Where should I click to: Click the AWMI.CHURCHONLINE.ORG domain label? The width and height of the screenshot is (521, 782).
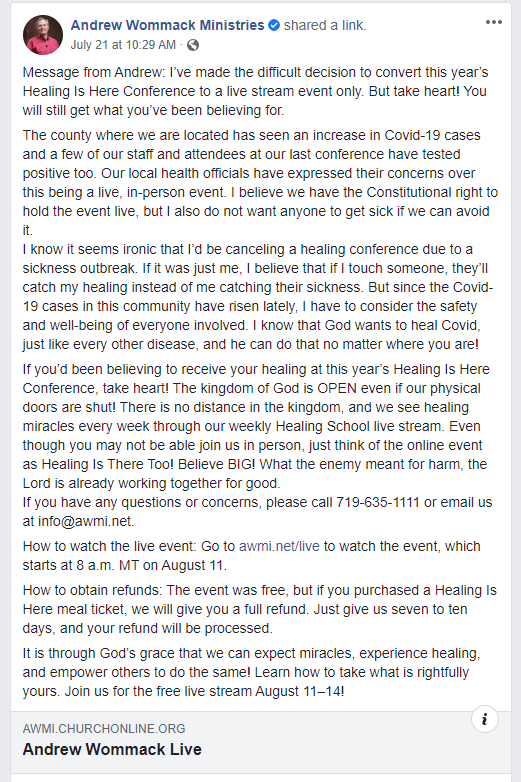104,729
